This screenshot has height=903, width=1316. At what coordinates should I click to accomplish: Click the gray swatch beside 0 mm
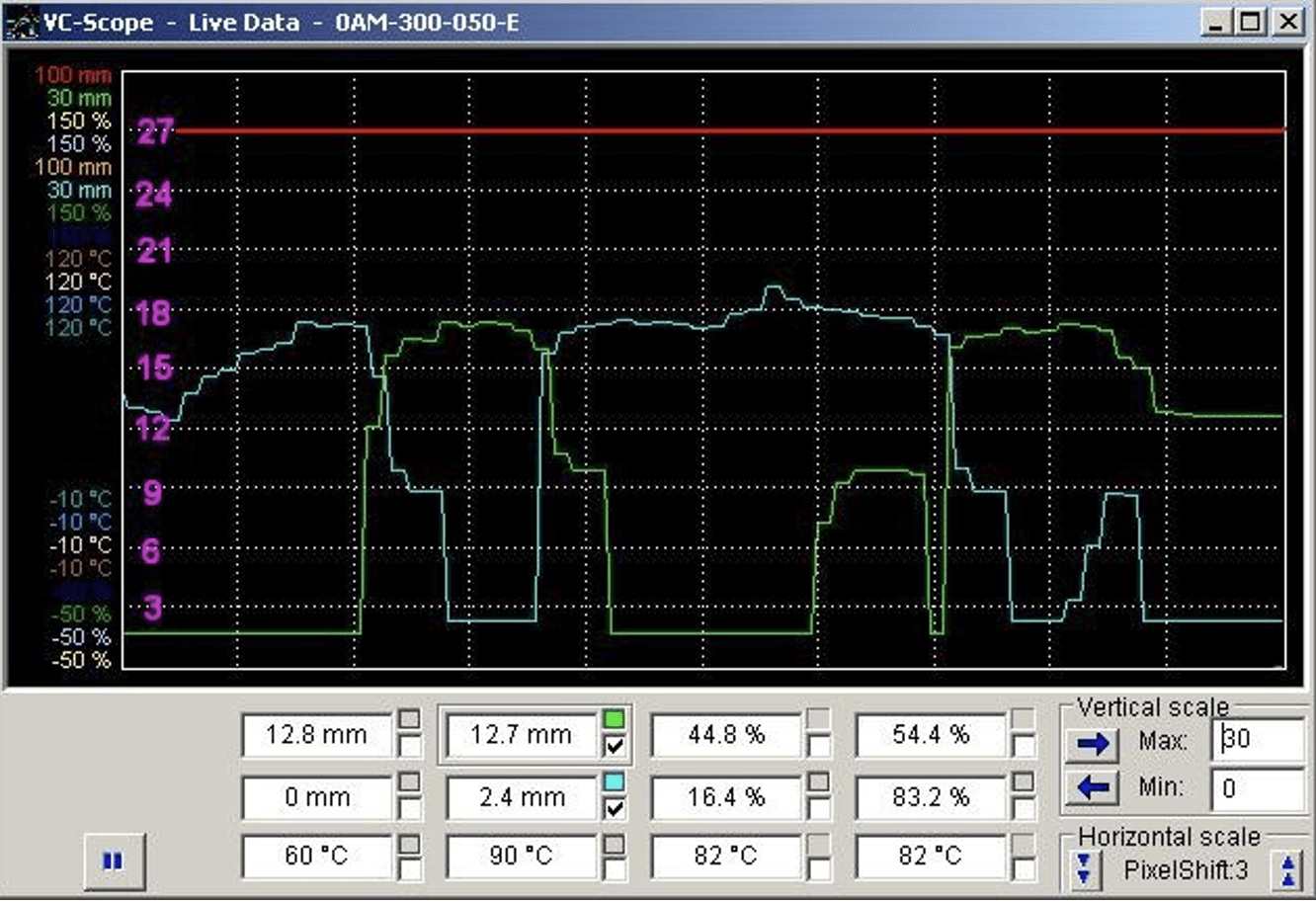click(408, 782)
